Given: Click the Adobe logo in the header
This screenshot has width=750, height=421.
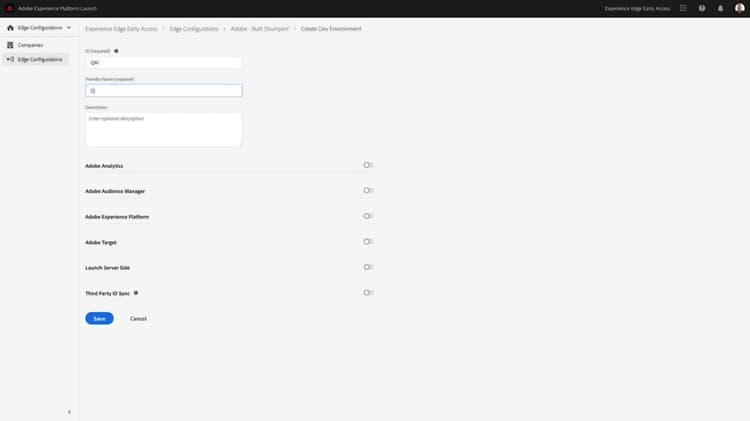Looking at the screenshot, I should [10, 8].
